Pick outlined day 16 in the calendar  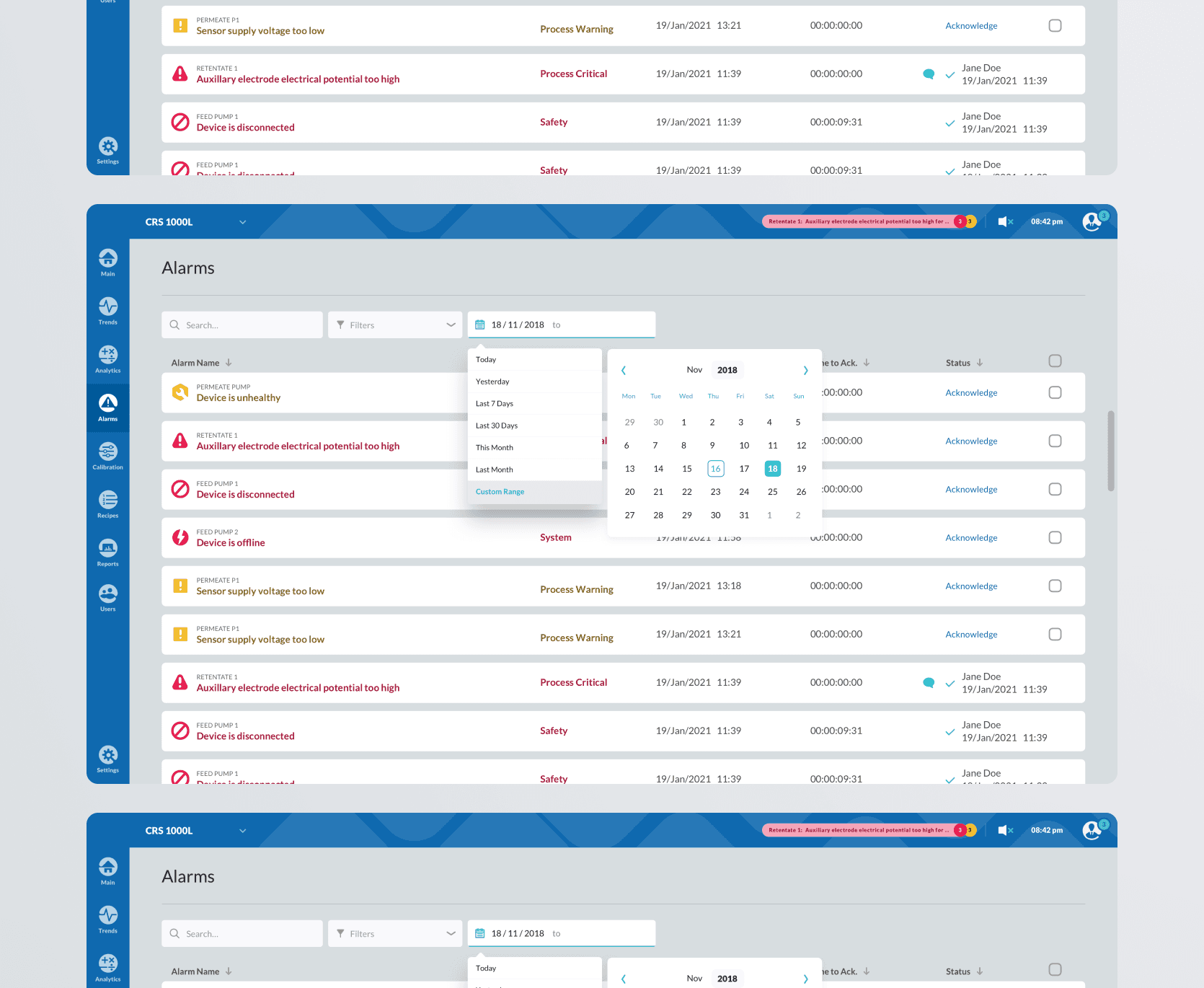(x=715, y=468)
